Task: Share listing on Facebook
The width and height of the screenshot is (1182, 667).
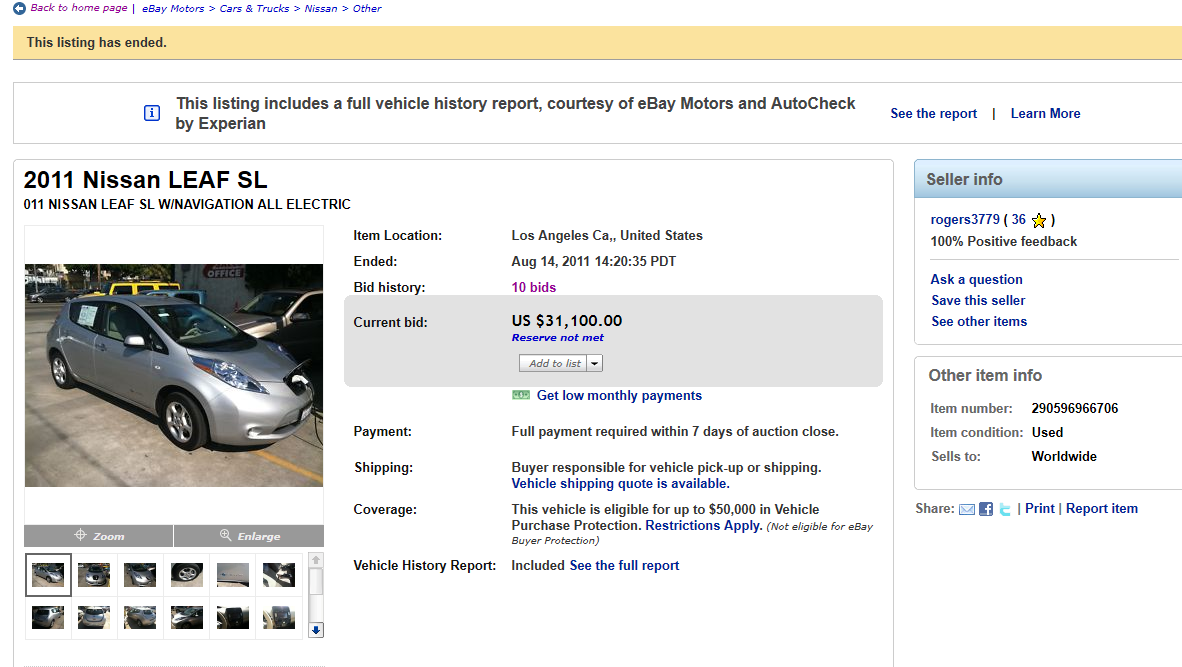Action: (986, 509)
